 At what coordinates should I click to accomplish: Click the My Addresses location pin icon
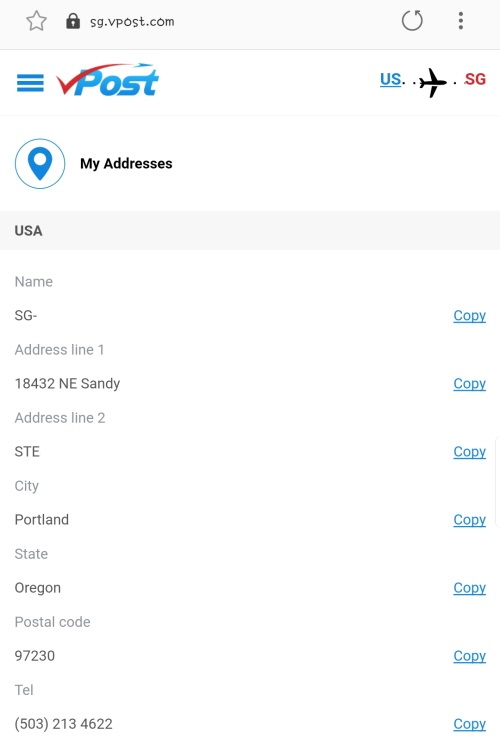(x=40, y=163)
